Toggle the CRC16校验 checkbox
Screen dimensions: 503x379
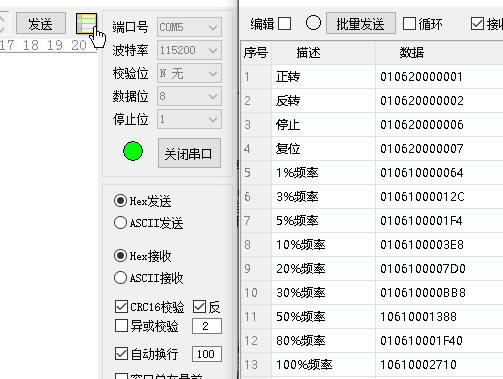[x=121, y=306]
